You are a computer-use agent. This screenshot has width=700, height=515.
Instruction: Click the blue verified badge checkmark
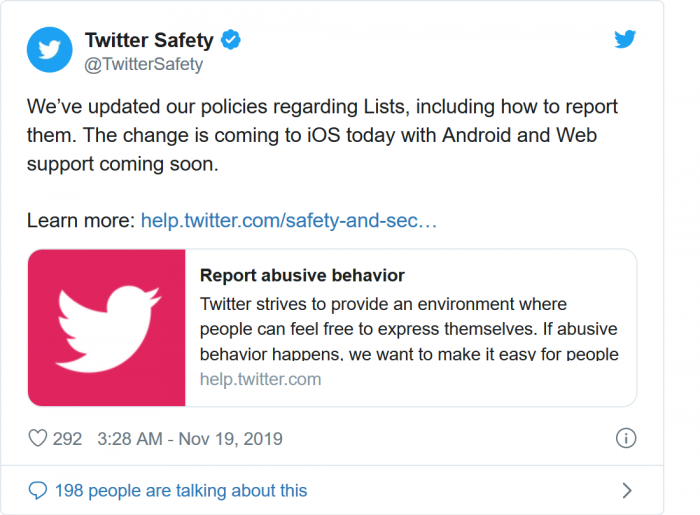[x=230, y=40]
